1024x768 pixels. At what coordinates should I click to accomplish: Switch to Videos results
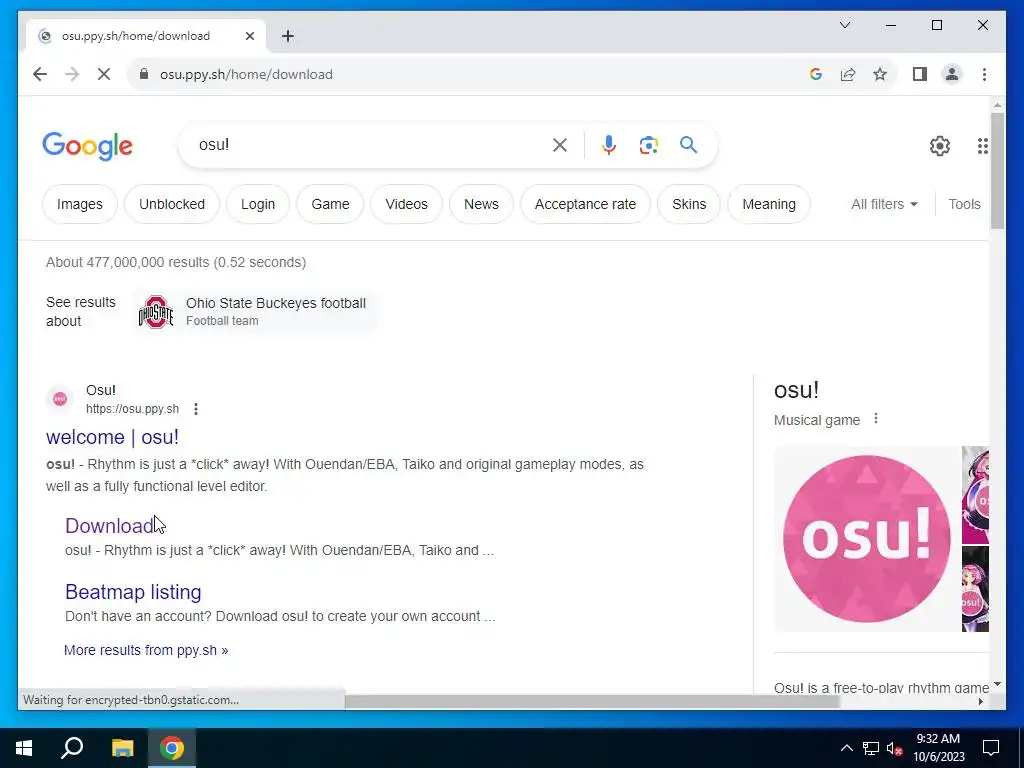[406, 204]
